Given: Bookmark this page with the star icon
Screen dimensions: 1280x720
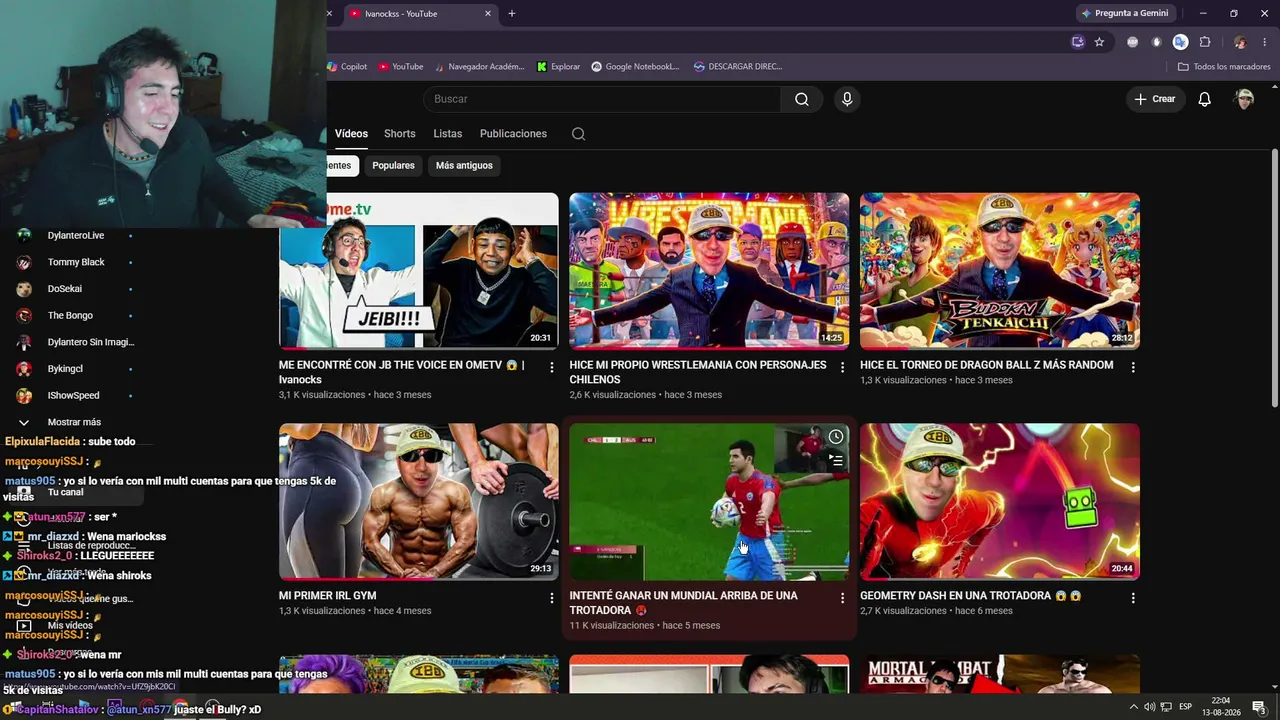Looking at the screenshot, I should point(1099,42).
